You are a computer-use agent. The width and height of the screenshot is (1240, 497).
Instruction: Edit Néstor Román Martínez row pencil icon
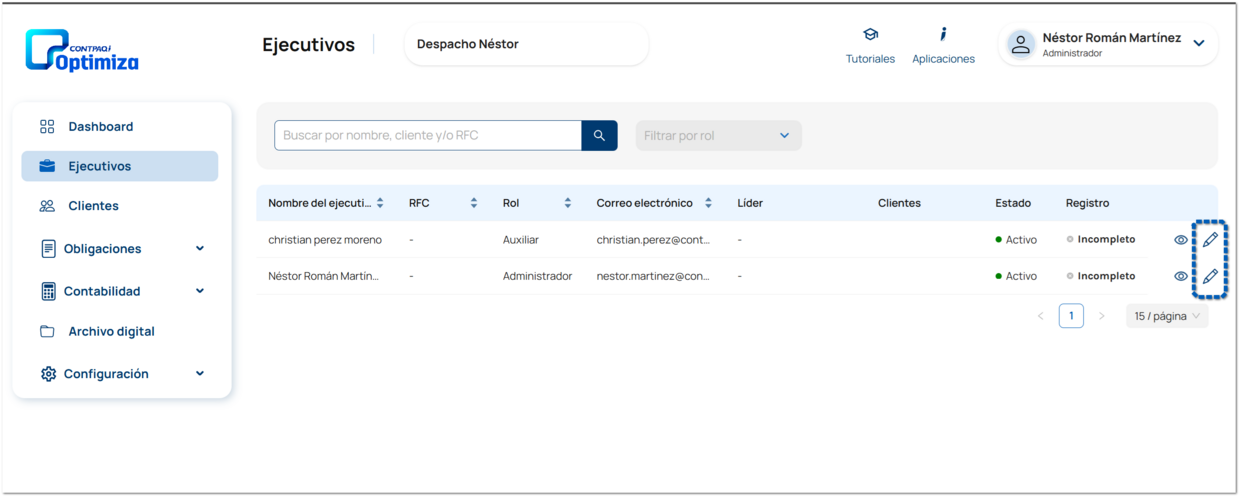1210,277
